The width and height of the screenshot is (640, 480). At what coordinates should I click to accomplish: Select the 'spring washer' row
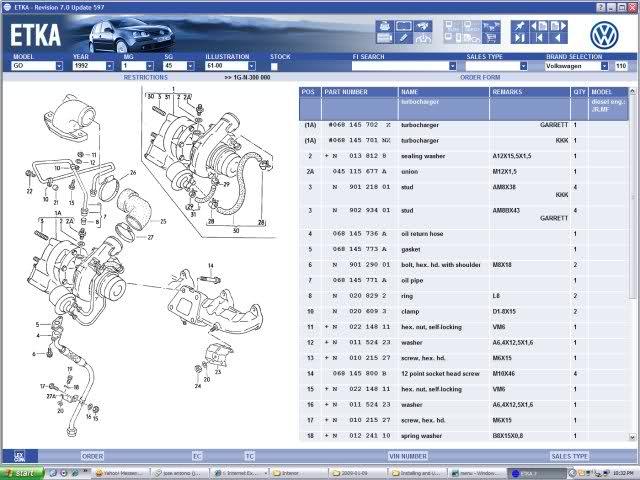coord(464,436)
